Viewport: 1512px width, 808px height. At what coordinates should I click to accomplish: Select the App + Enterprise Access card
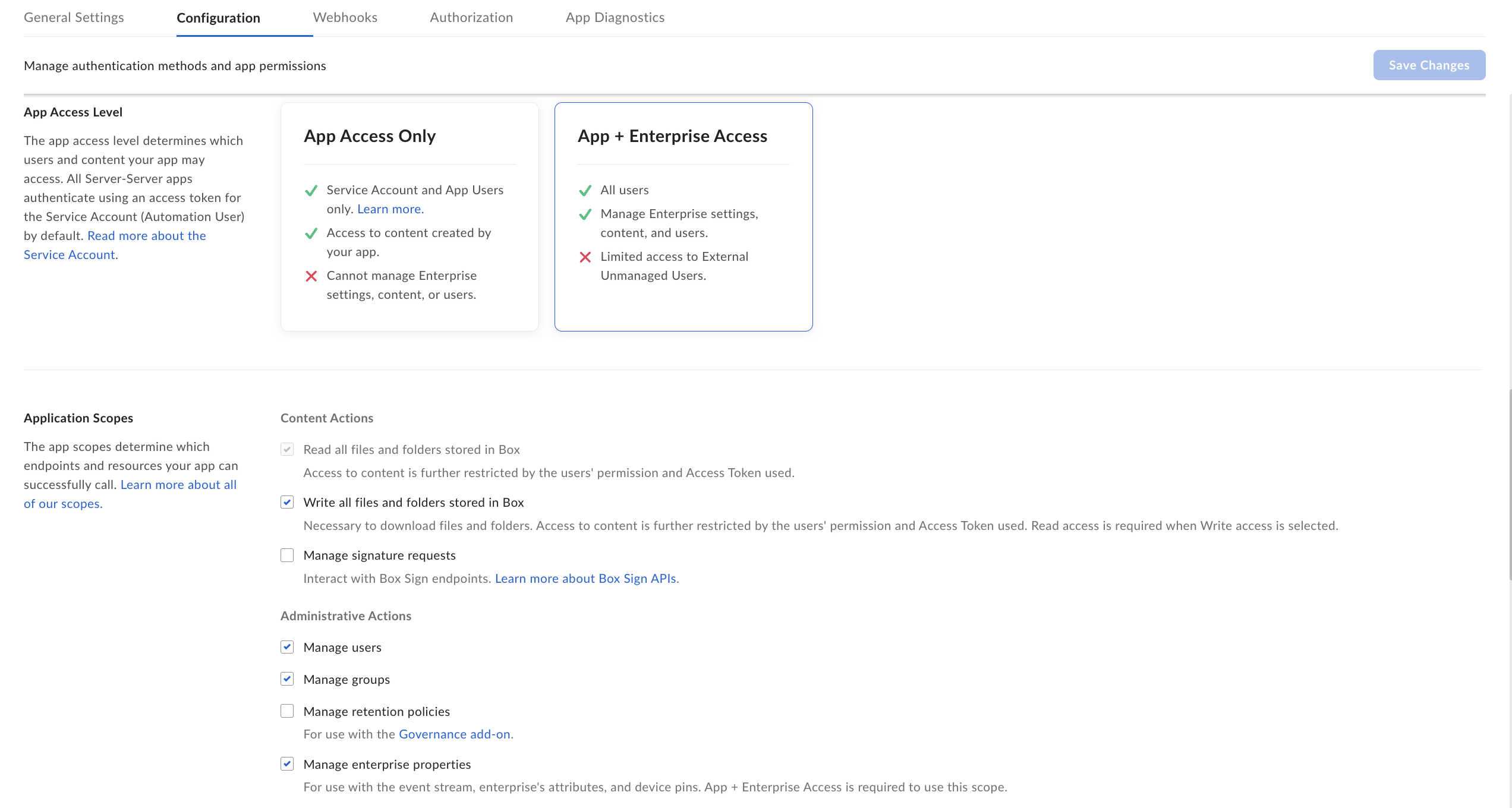[x=683, y=216]
